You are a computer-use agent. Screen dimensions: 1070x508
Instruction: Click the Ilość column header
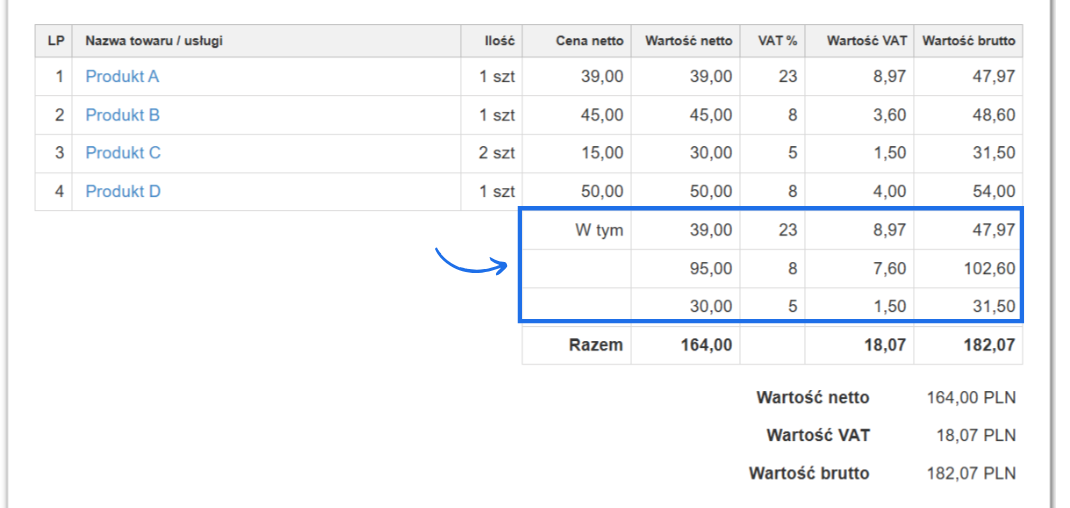[501, 41]
